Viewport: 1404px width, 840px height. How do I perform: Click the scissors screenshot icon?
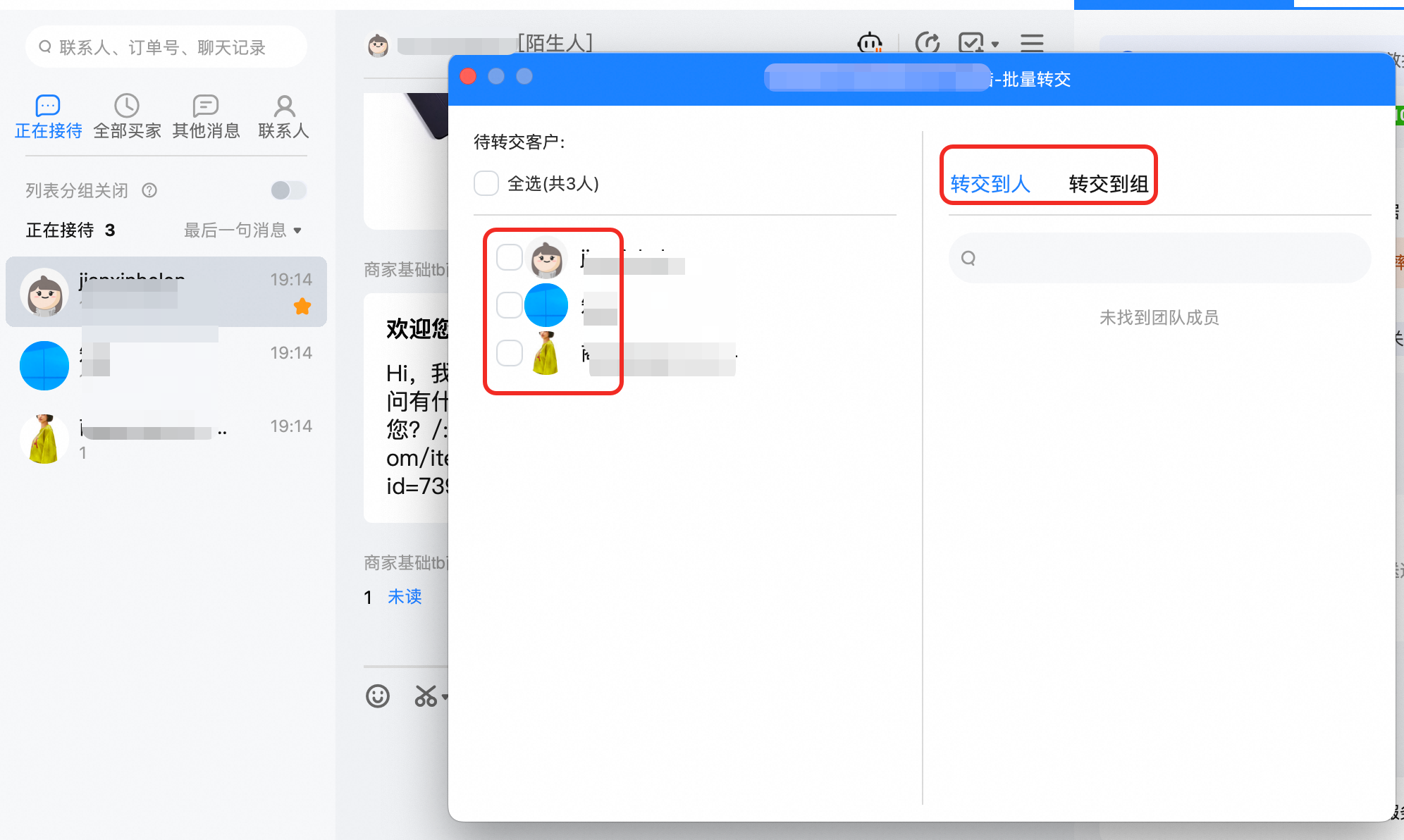point(426,696)
